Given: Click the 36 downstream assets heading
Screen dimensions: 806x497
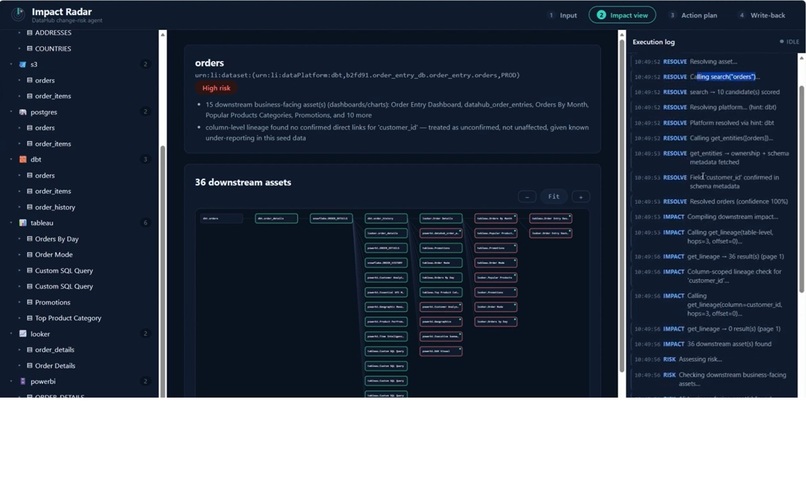Looking at the screenshot, I should 243,182.
